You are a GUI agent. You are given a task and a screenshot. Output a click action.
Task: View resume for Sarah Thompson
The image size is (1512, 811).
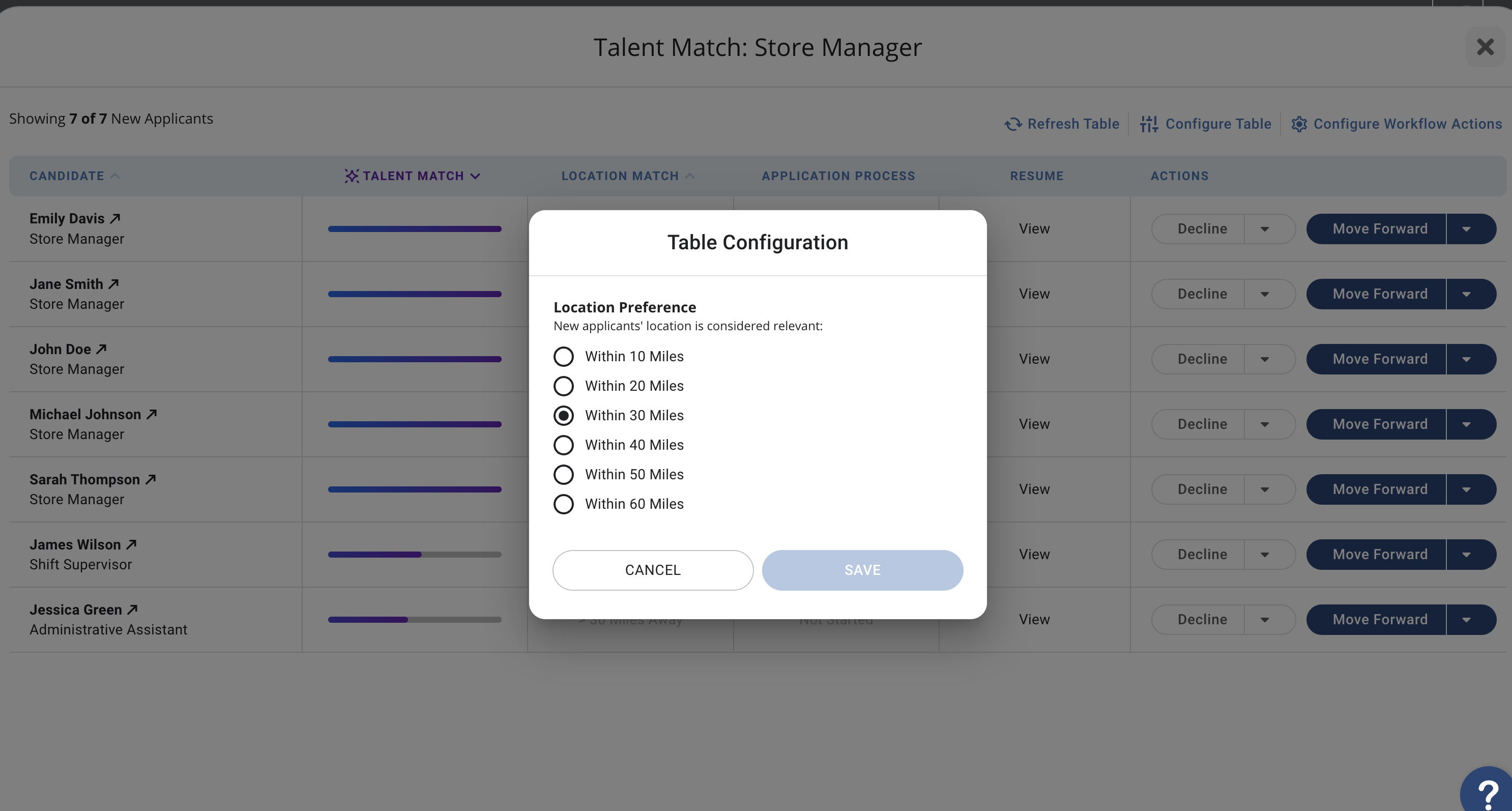point(1034,489)
